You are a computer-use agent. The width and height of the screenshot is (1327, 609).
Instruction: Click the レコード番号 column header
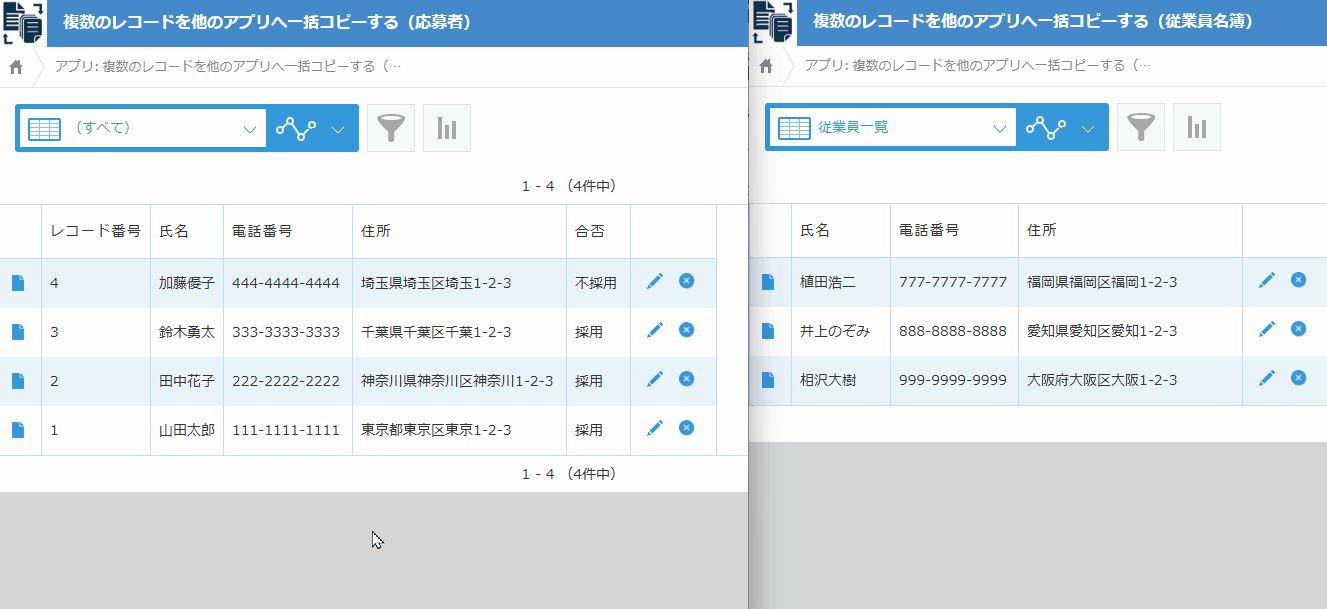(95, 231)
